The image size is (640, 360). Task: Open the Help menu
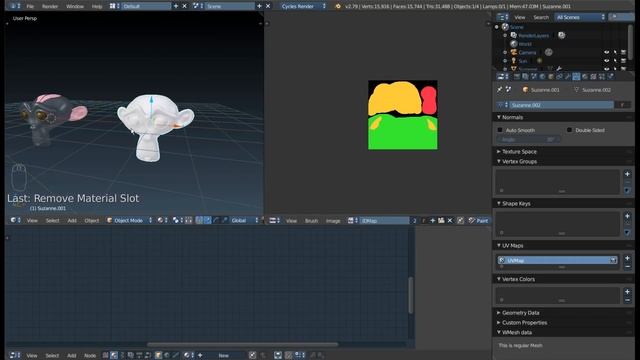(x=97, y=6)
